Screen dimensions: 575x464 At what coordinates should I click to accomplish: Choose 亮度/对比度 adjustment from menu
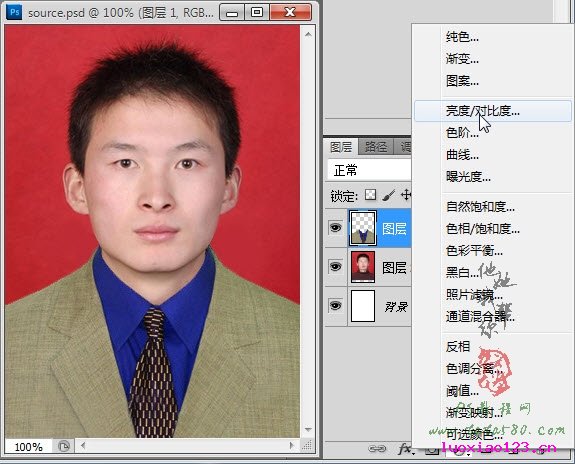492,110
